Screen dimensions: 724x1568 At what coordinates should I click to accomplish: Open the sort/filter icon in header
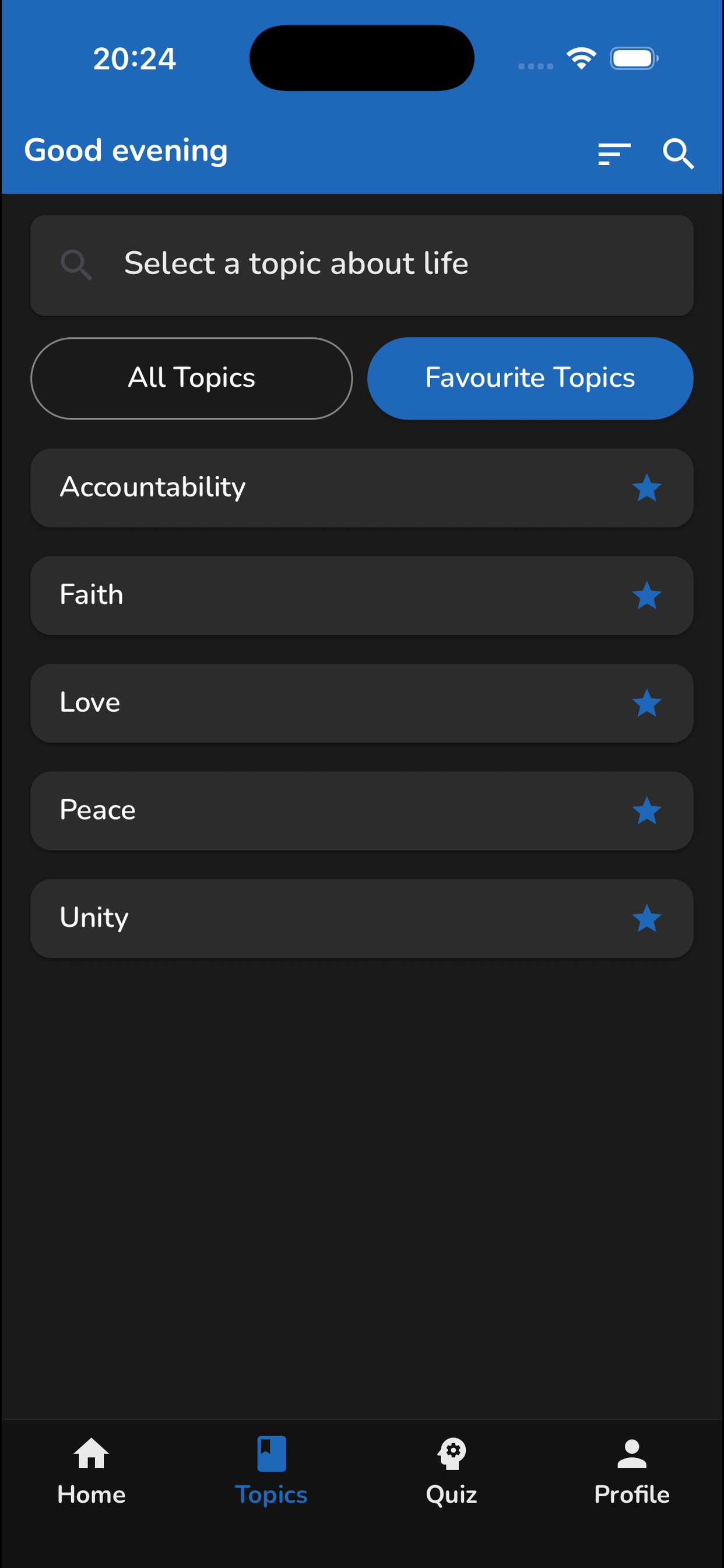point(613,153)
